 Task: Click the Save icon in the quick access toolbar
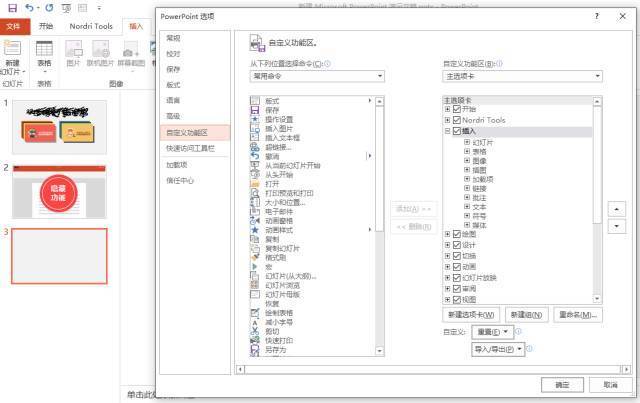point(13,8)
